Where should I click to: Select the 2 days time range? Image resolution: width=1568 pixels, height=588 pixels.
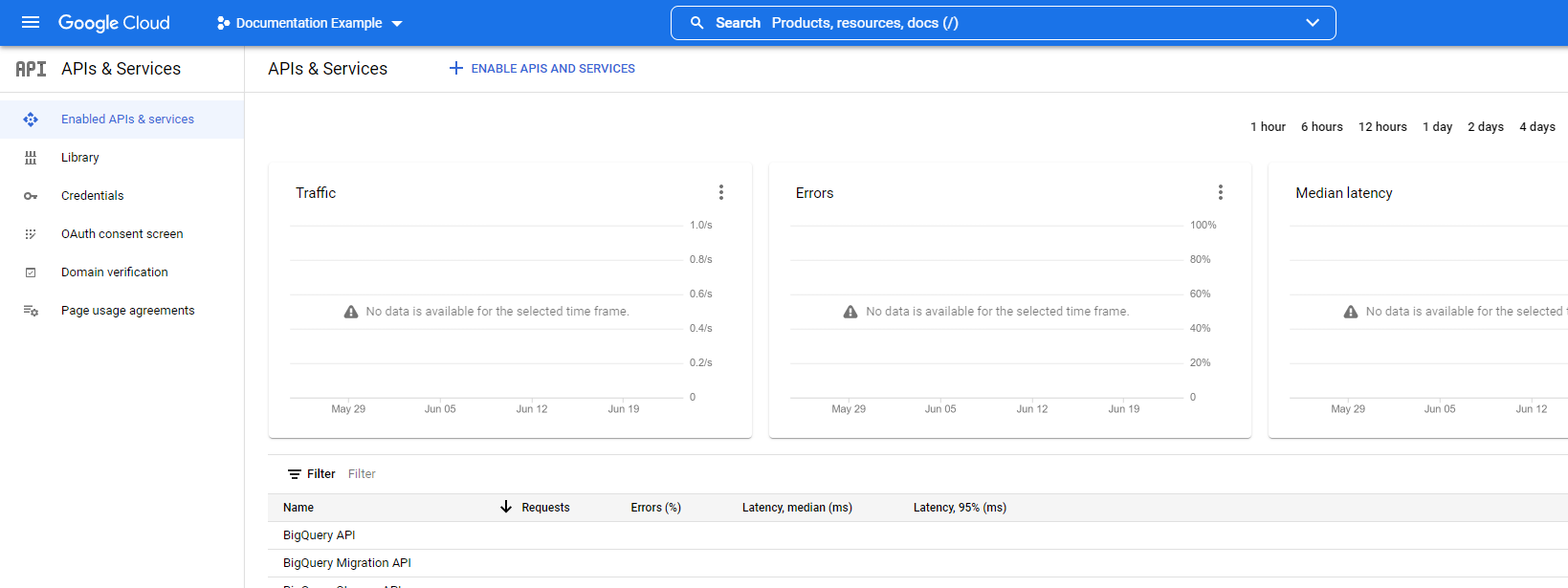[1486, 127]
